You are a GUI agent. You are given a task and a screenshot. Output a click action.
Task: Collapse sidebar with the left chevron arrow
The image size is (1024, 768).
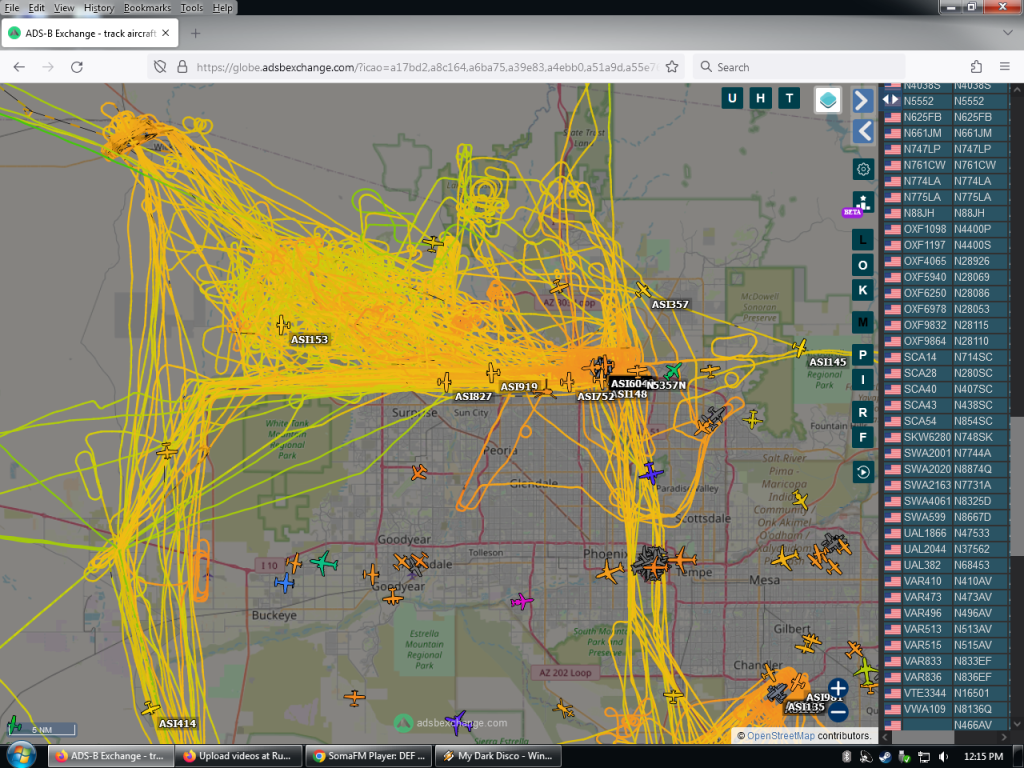pos(863,132)
